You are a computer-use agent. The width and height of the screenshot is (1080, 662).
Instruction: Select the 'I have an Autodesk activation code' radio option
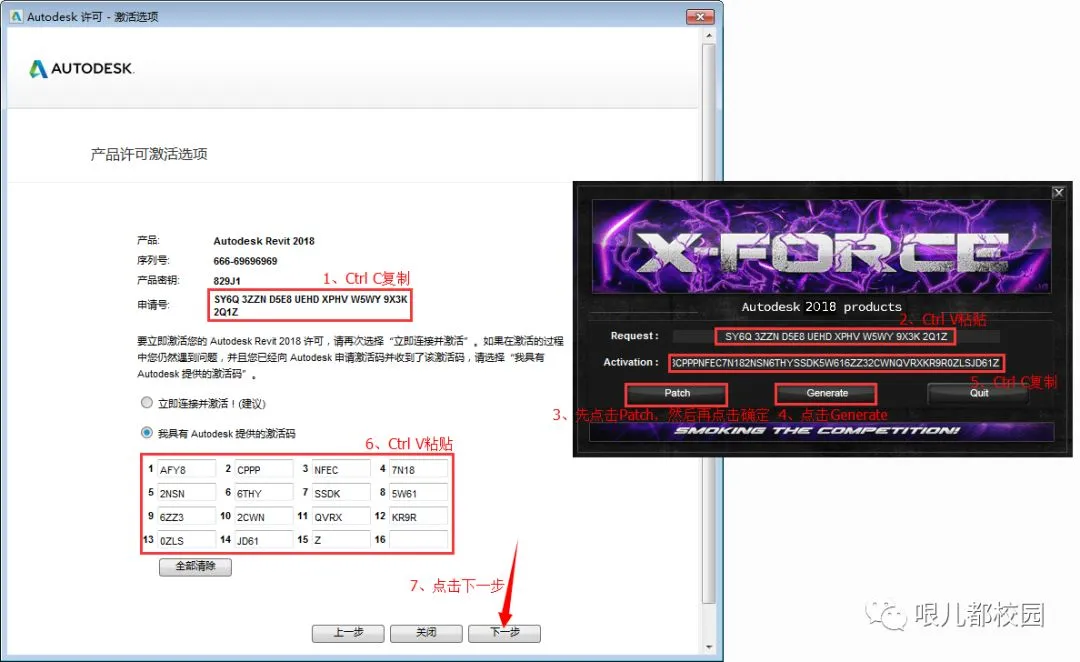click(147, 433)
